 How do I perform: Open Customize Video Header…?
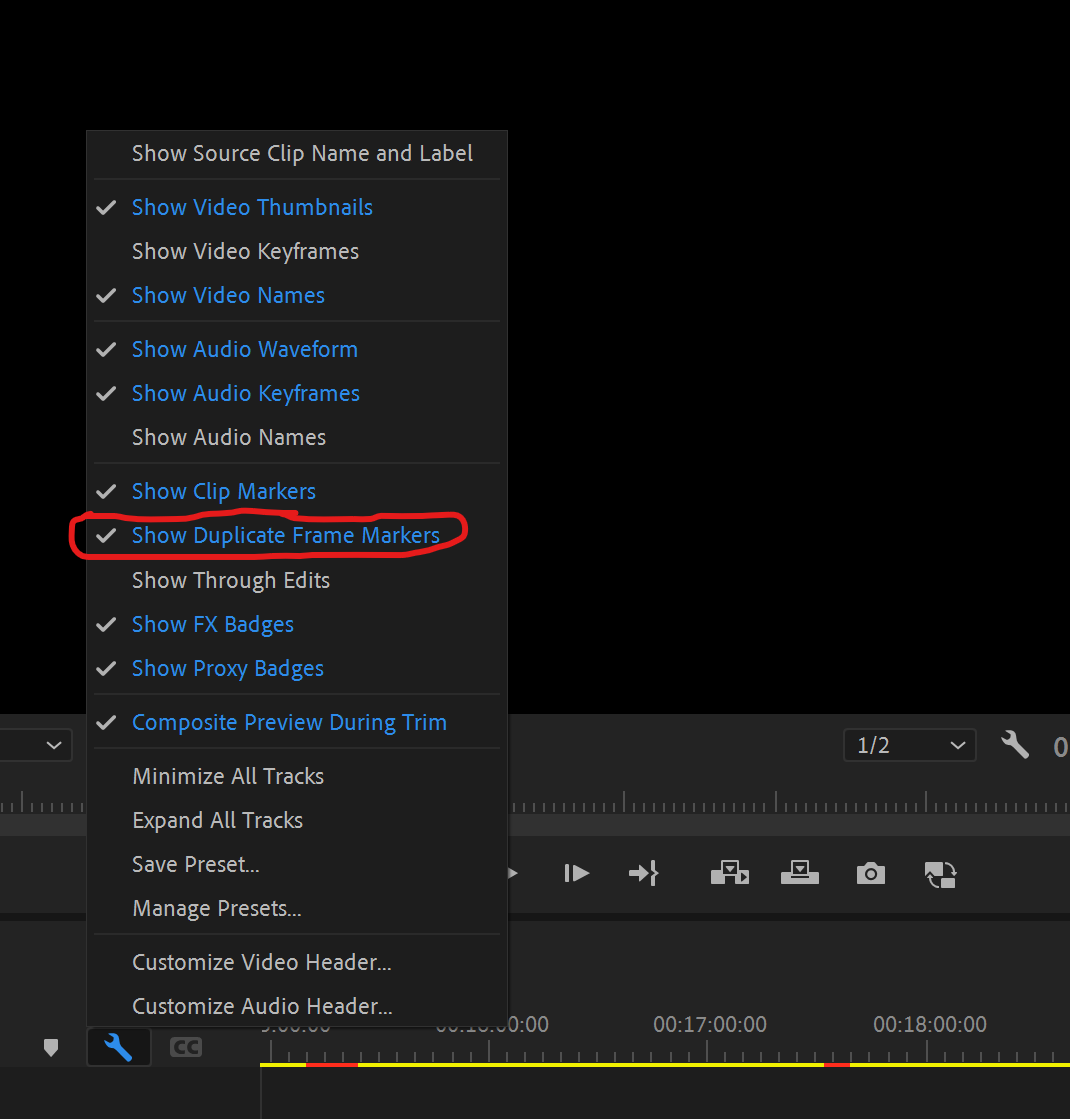click(297, 962)
